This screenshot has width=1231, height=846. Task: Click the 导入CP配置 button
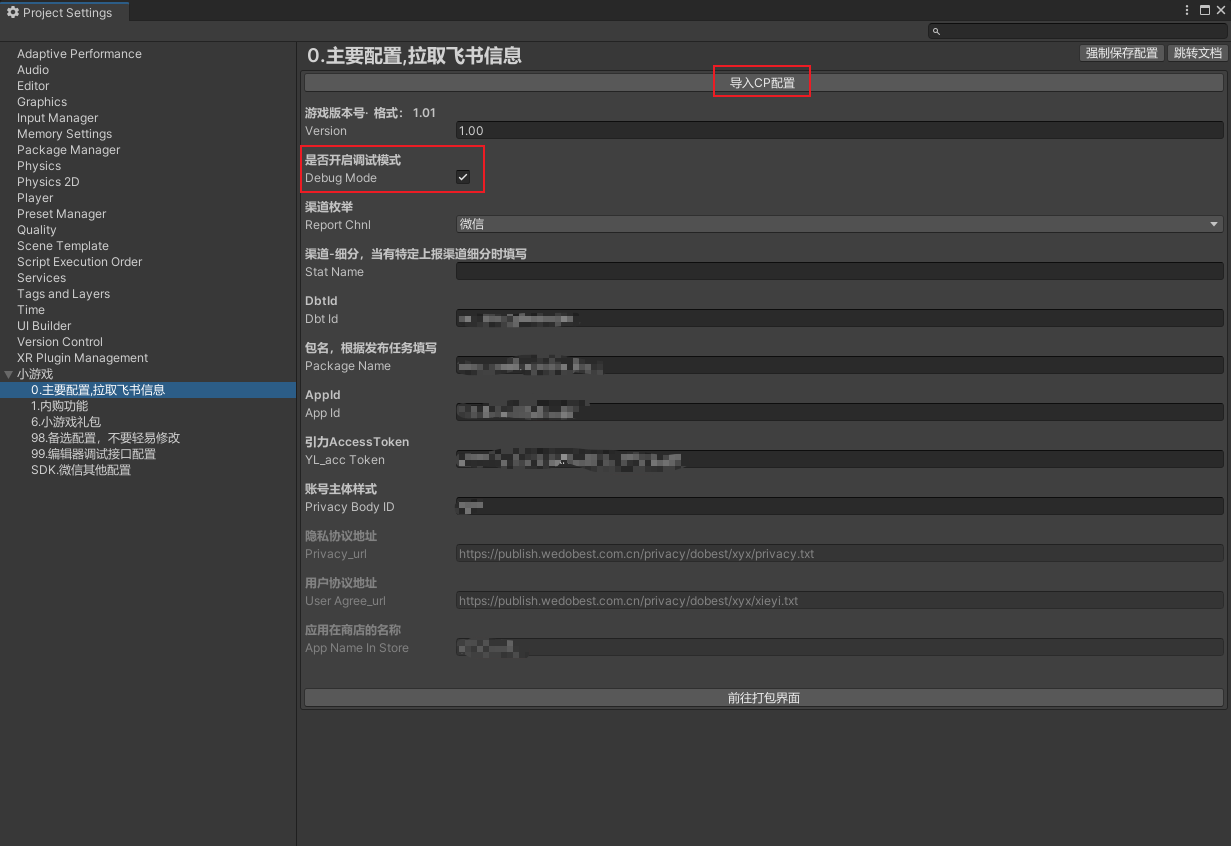click(x=762, y=83)
